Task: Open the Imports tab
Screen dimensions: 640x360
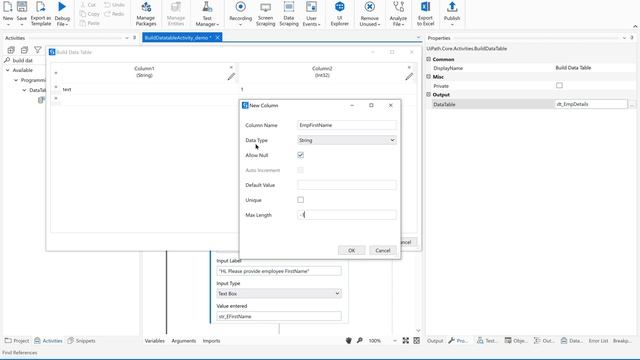Action: pos(211,340)
